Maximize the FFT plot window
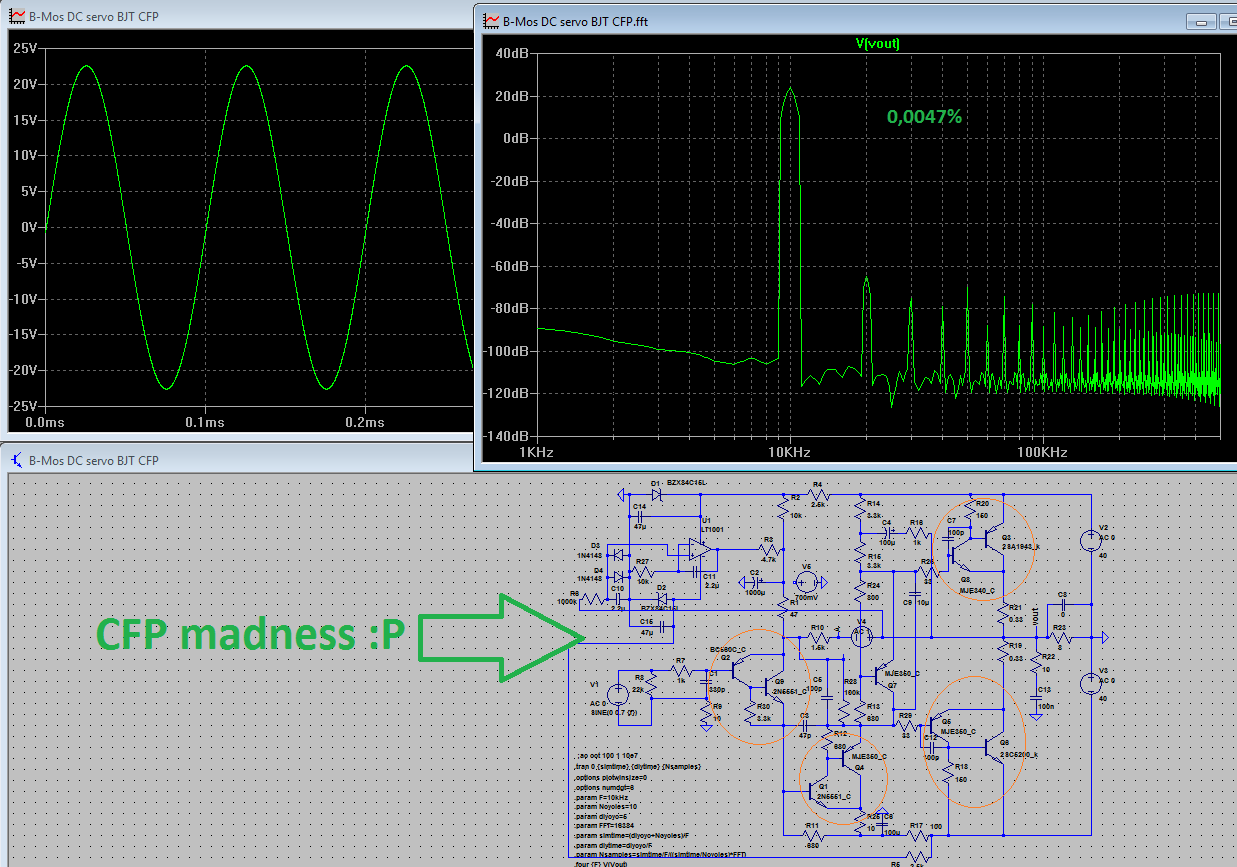Image resolution: width=1237 pixels, height=867 pixels. tap(1228, 20)
